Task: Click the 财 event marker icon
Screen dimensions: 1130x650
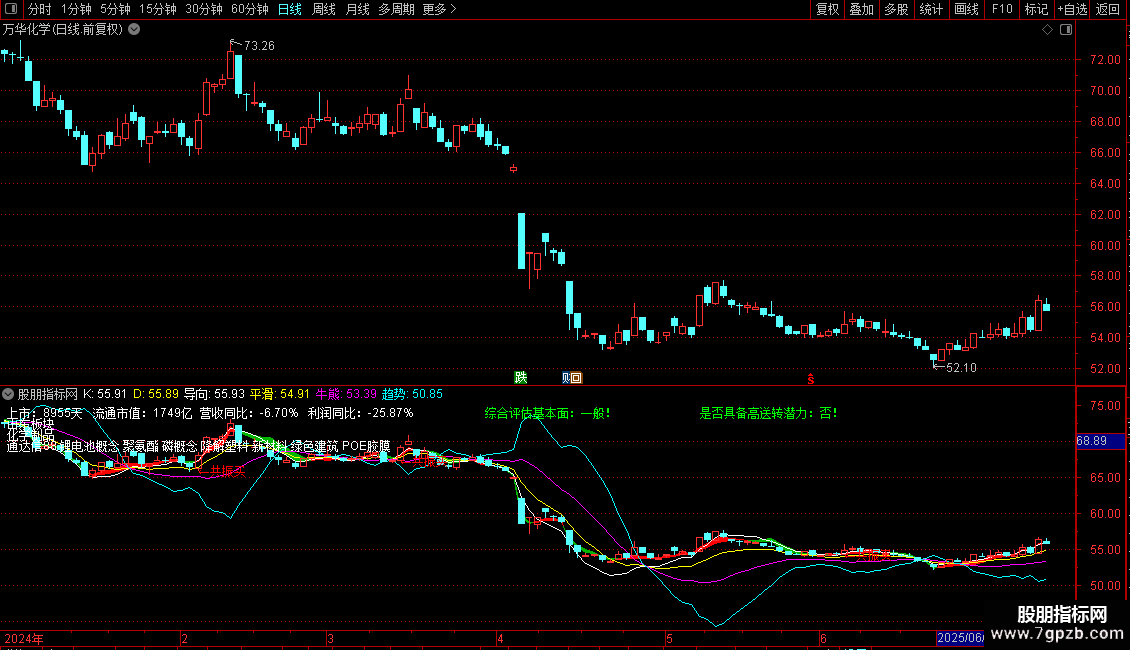Action: pyautogui.click(x=566, y=377)
